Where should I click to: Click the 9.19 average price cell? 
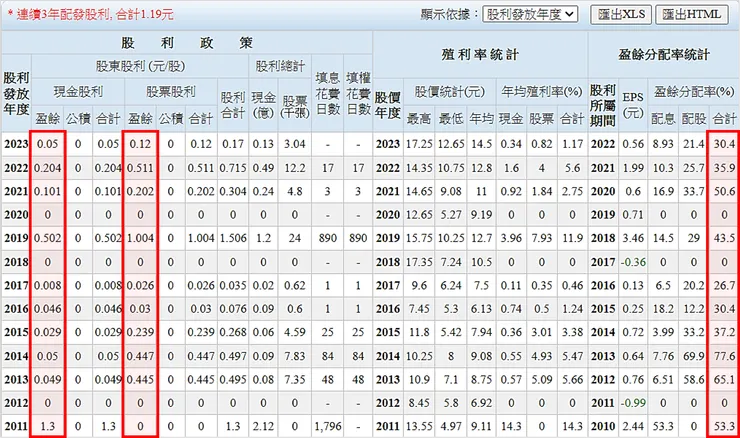pos(481,215)
